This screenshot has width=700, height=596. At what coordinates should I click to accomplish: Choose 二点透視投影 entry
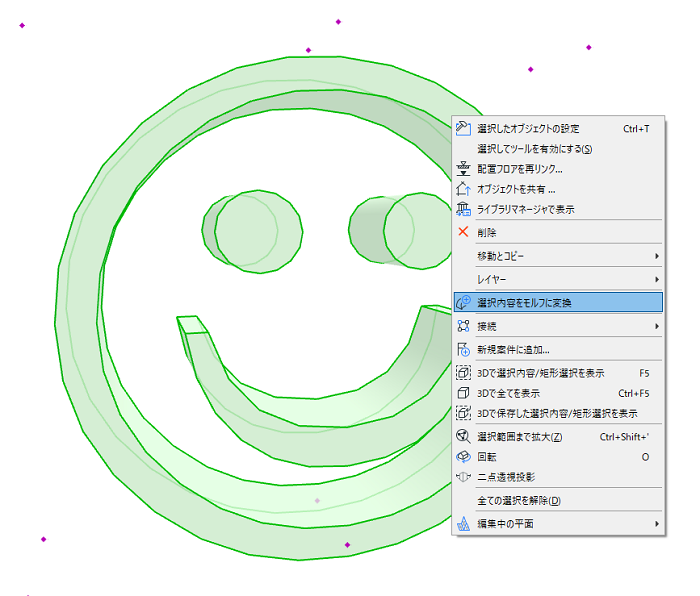[558, 477]
